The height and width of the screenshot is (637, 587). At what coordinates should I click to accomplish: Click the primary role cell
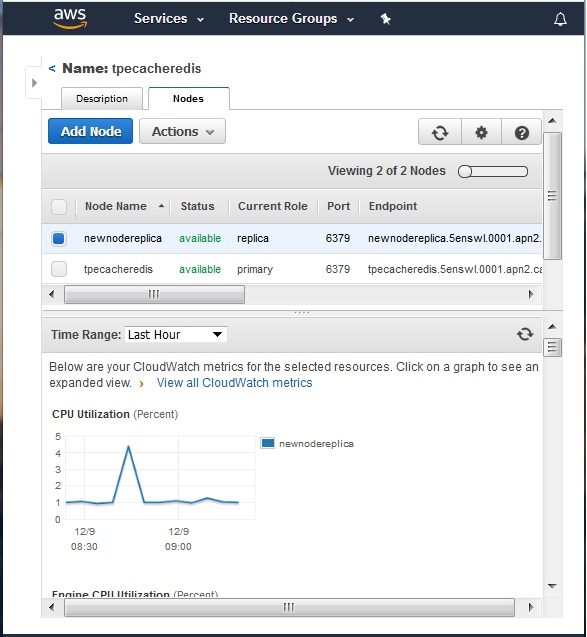[x=255, y=269]
